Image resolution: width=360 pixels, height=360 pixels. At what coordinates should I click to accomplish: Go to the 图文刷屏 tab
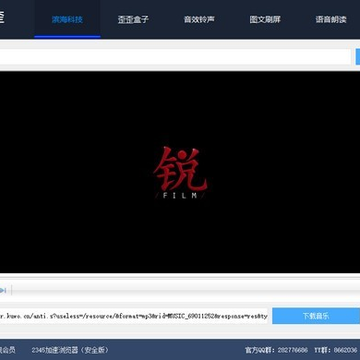[x=265, y=19]
